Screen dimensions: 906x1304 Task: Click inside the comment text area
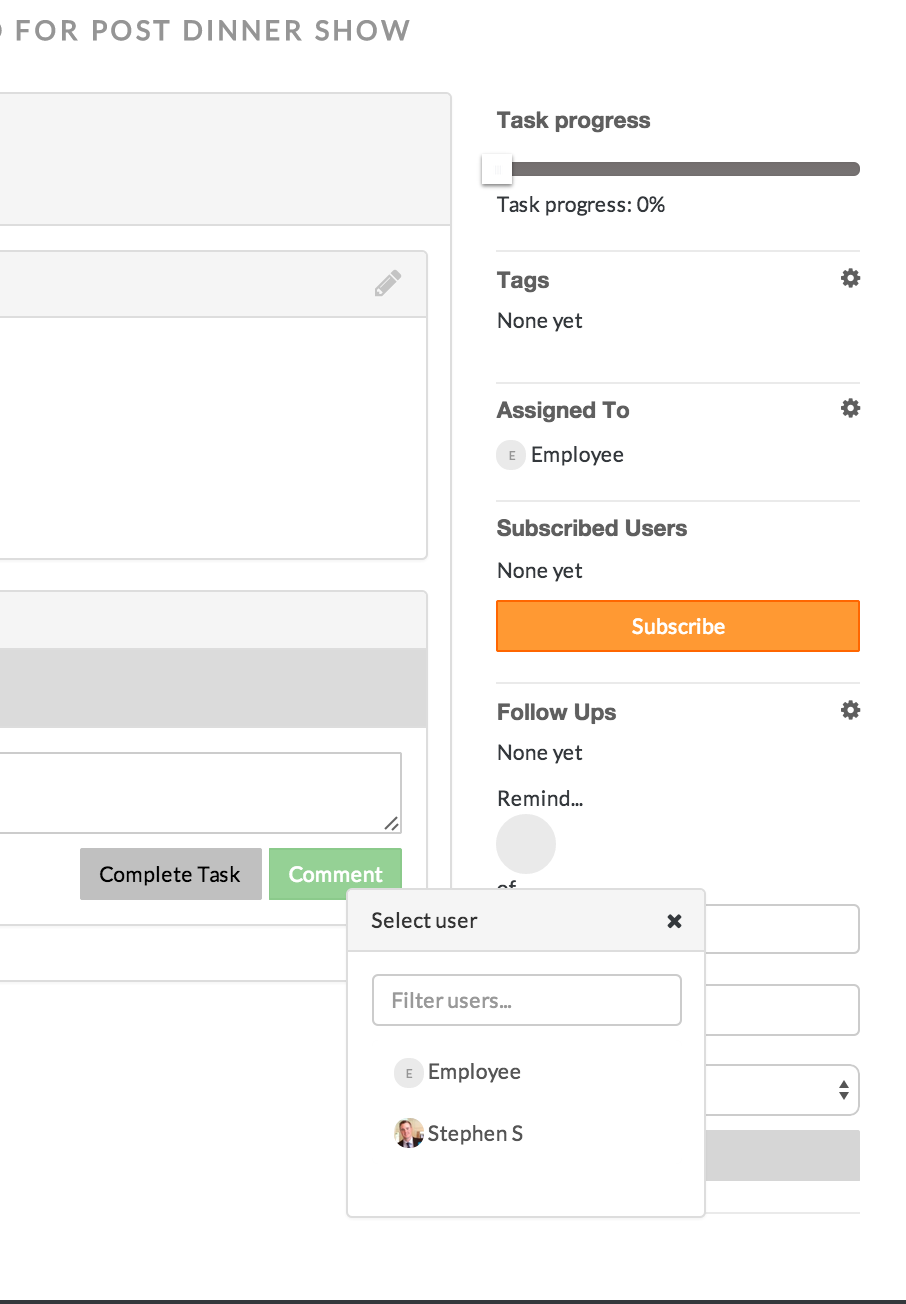(x=200, y=792)
